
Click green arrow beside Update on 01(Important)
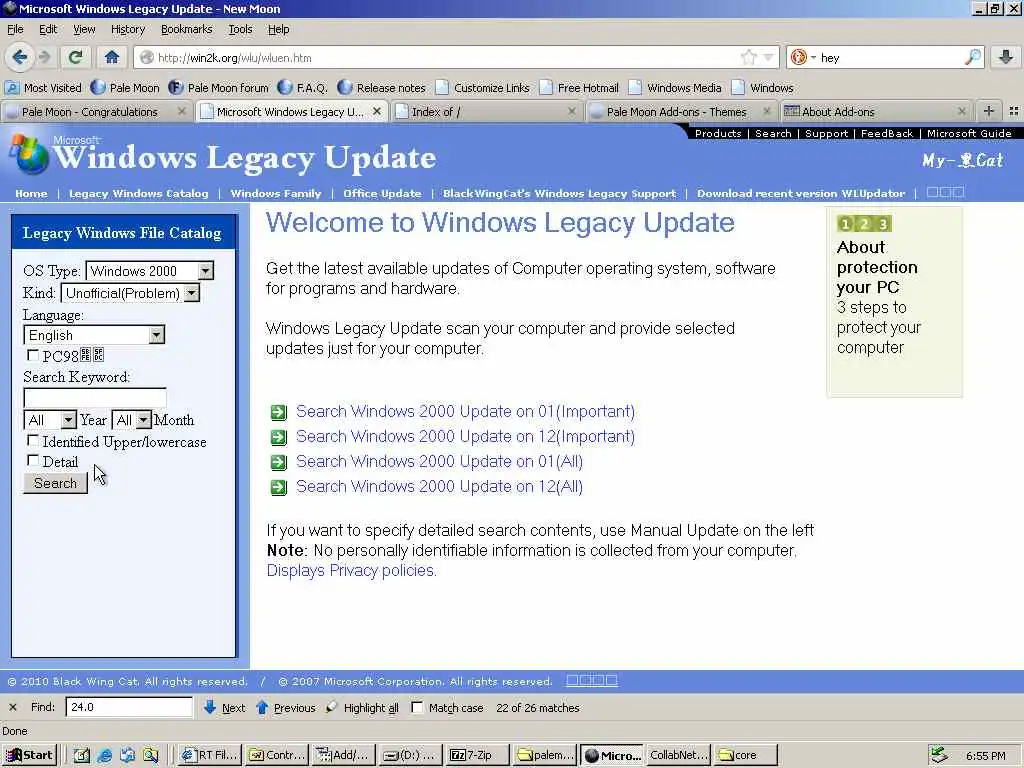click(x=279, y=412)
